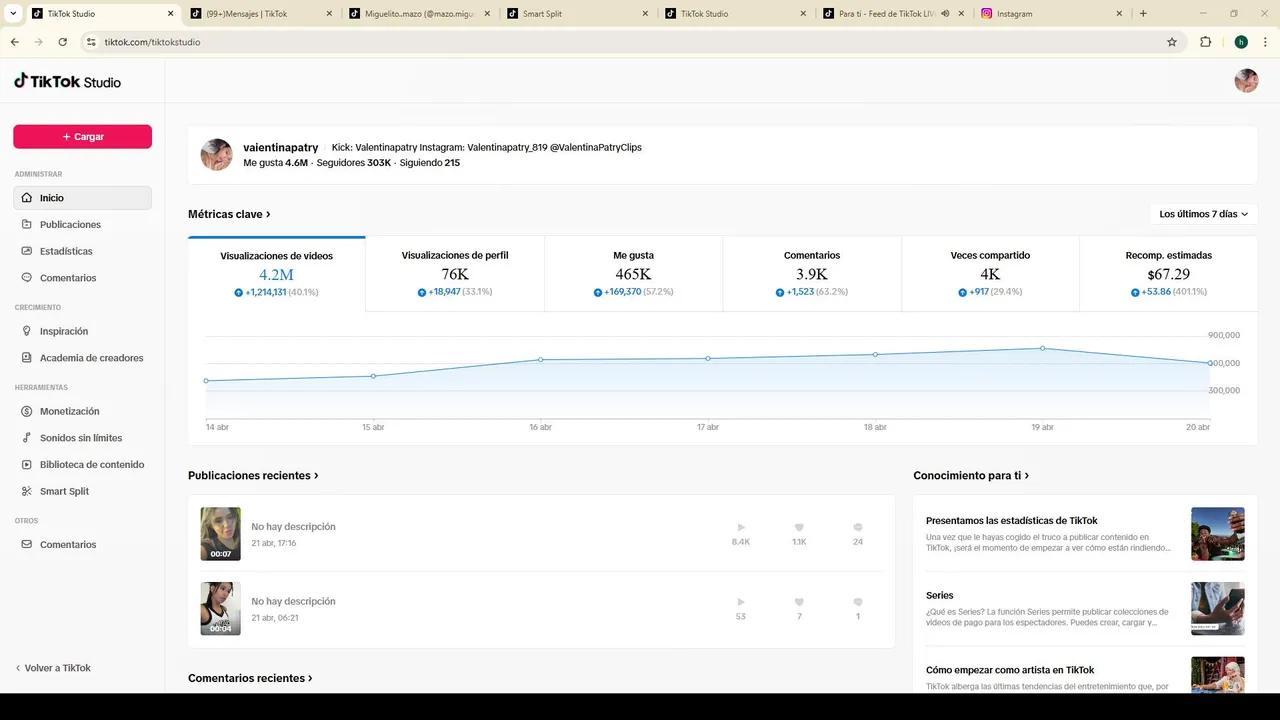Select Visualizaciones de perfil metric tab
The height and width of the screenshot is (720, 1280).
pos(455,273)
